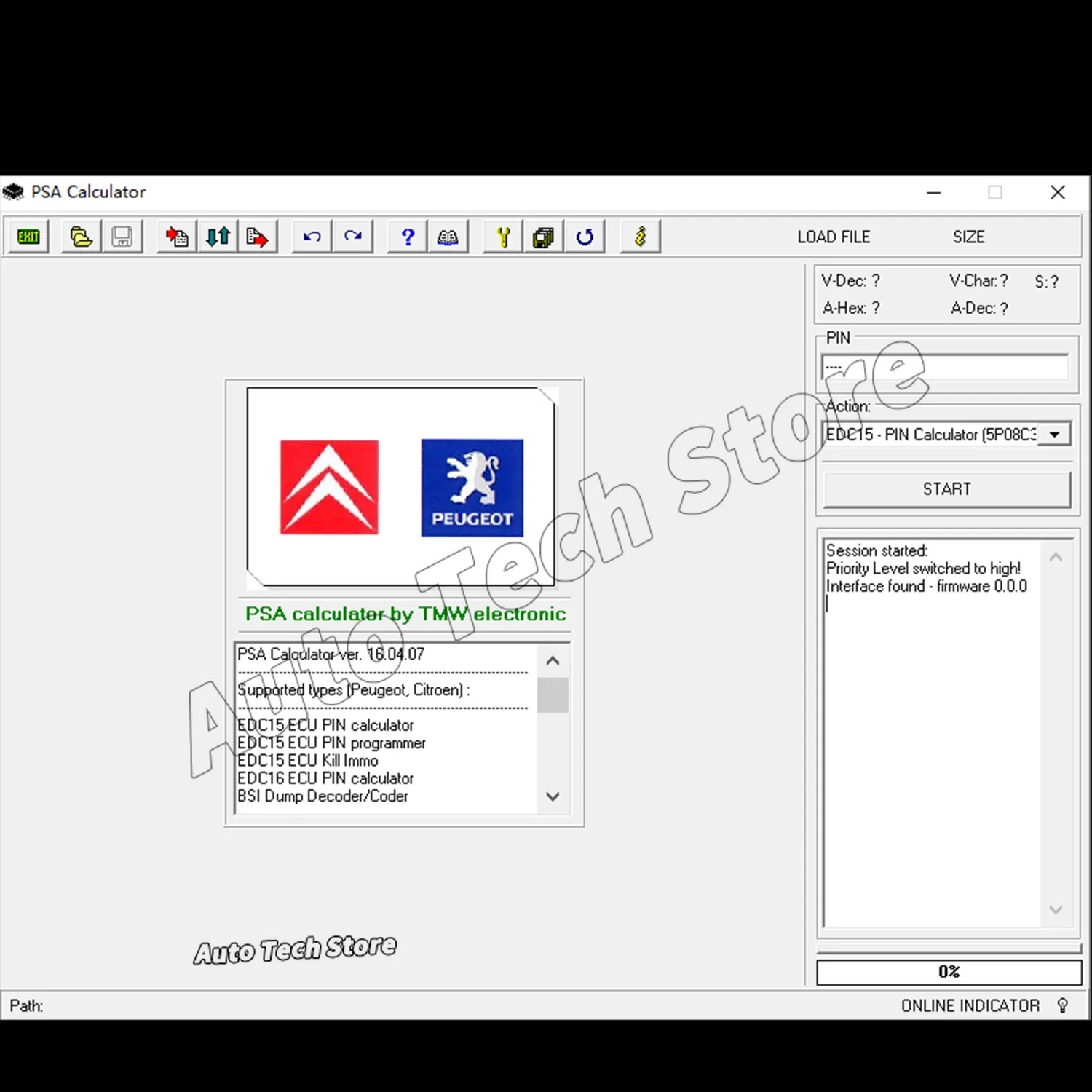Image resolution: width=1092 pixels, height=1092 pixels.
Task: Open settings via the wrench icon
Action: [501, 236]
